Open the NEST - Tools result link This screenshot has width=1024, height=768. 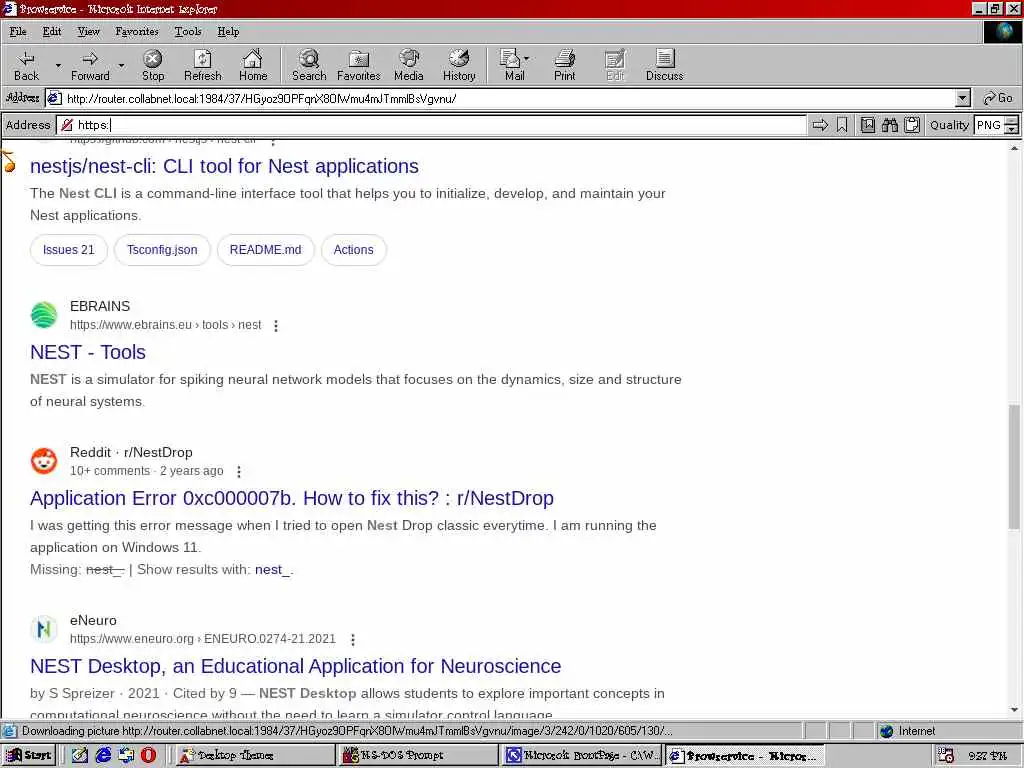click(88, 352)
